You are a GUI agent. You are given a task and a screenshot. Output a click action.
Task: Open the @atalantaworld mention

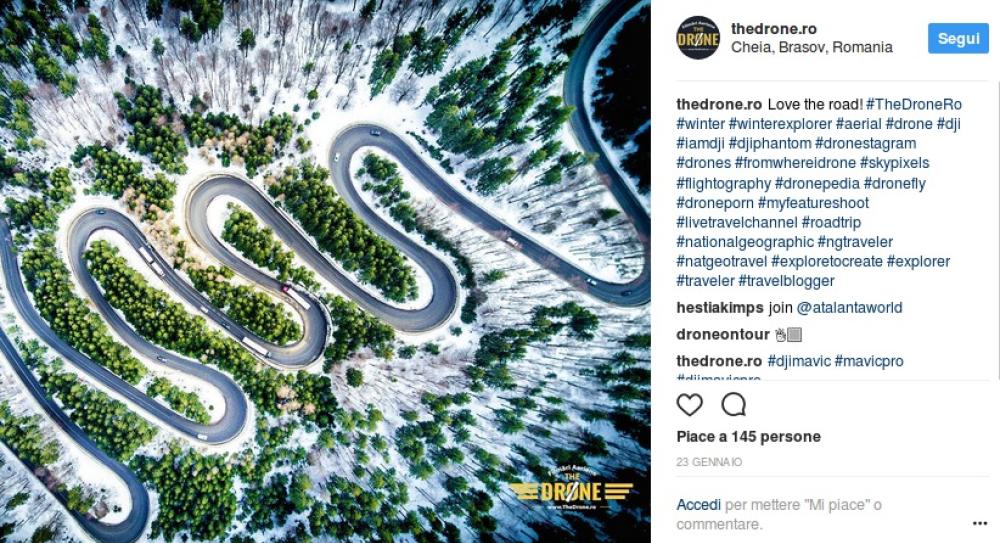[x=849, y=308]
